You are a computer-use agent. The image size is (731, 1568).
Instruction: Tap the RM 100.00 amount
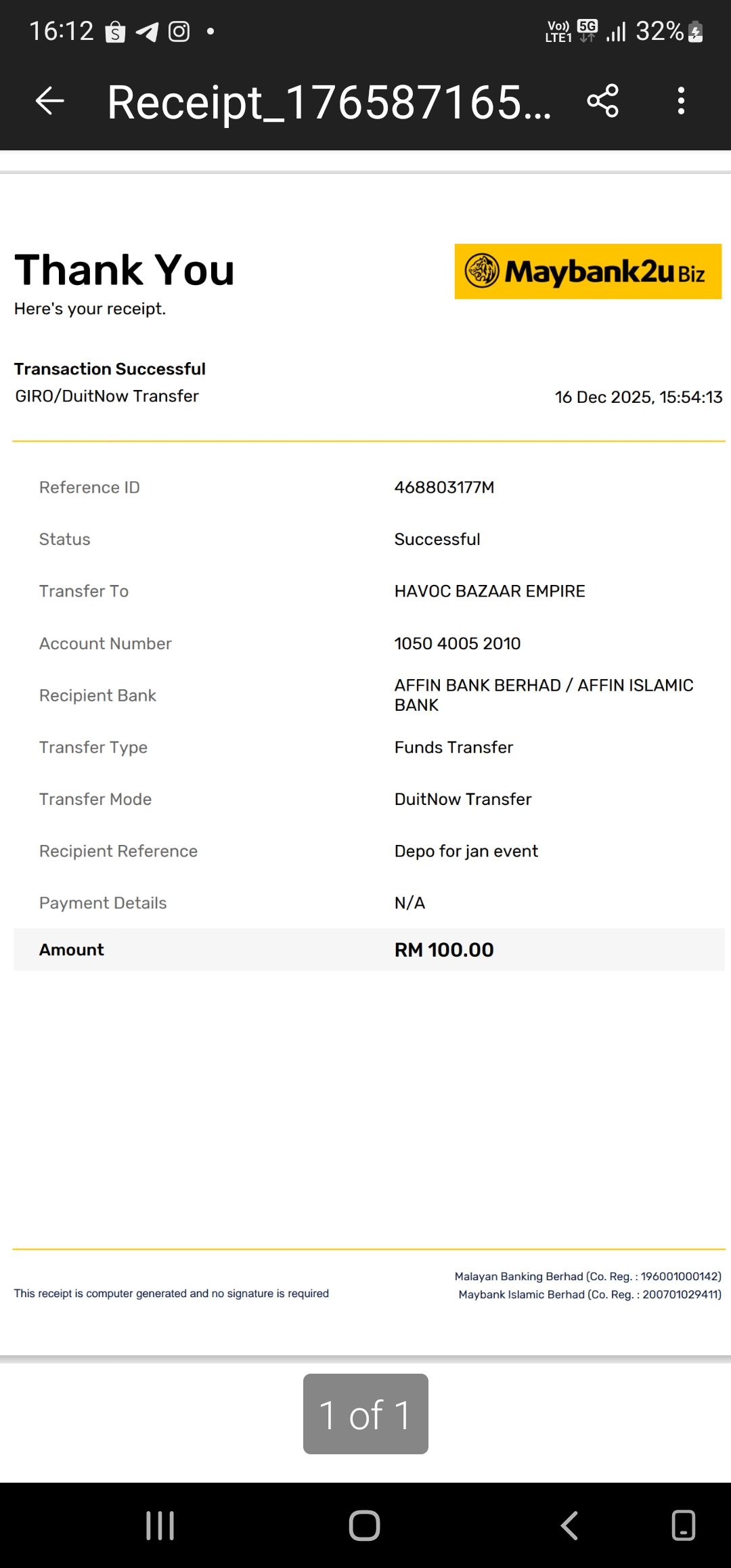[x=444, y=950]
